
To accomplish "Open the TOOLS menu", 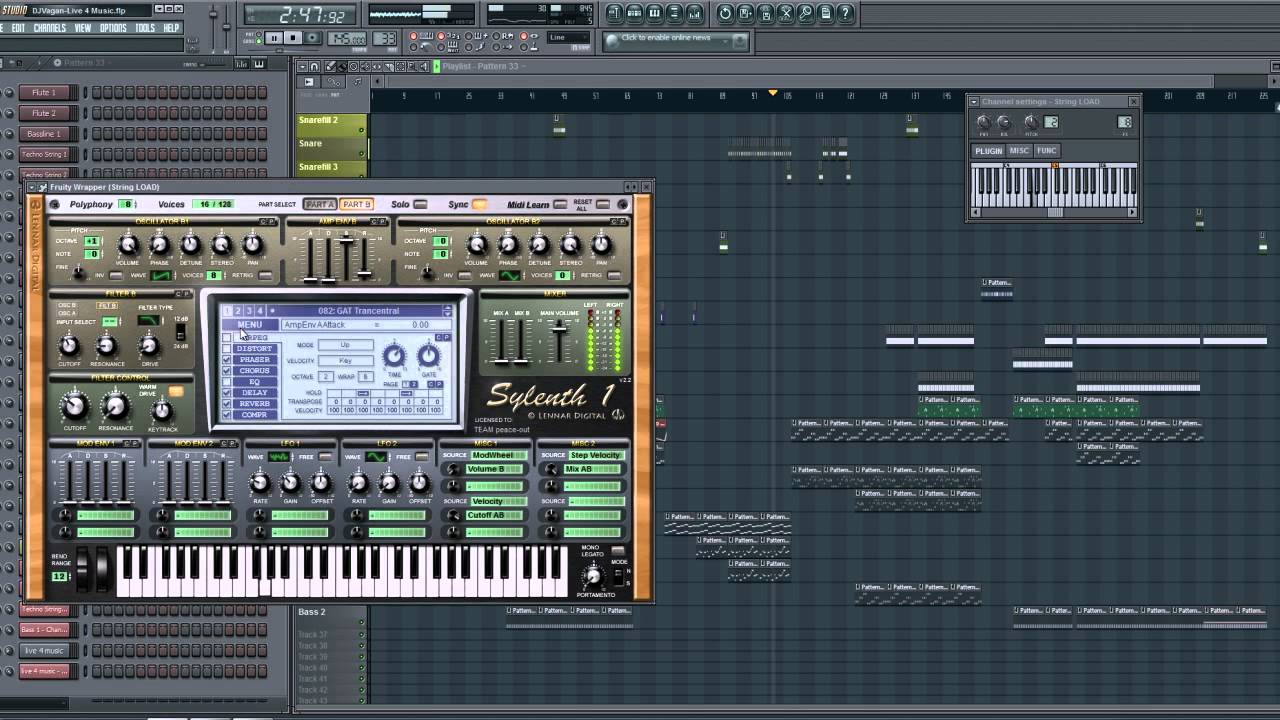I will [146, 28].
